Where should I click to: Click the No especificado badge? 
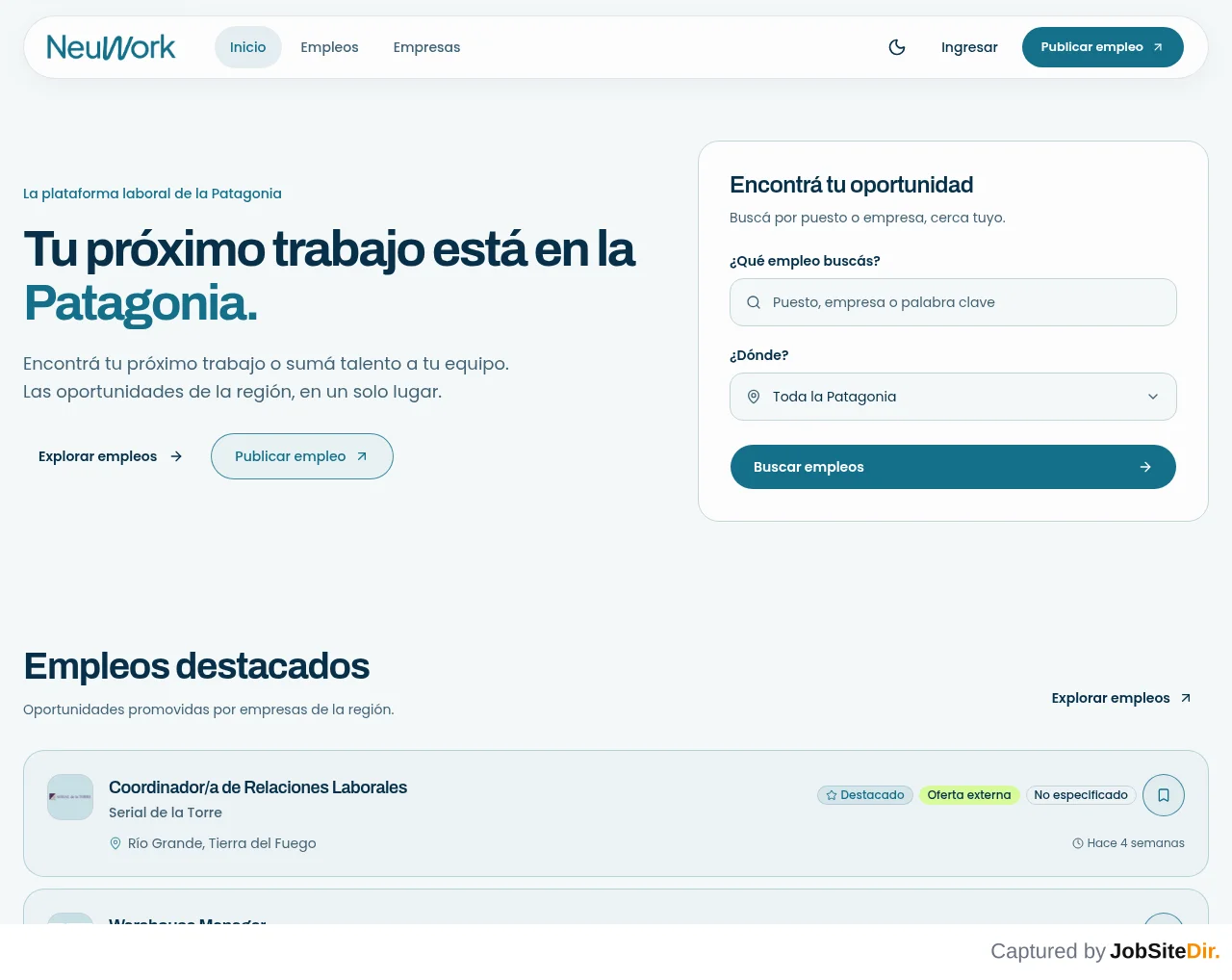click(x=1081, y=795)
